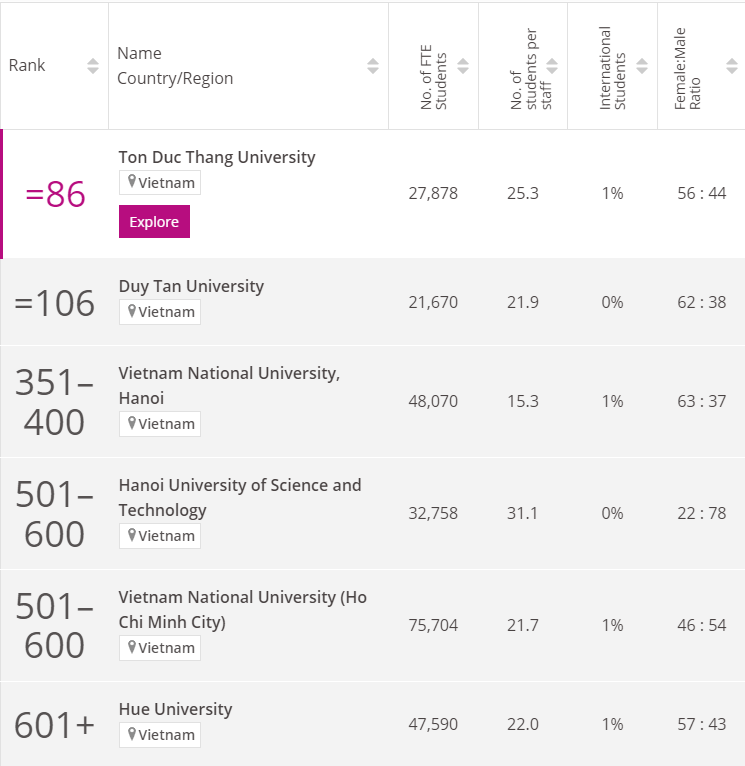Sort by No. of FTE Students arrows

pyautogui.click(x=463, y=66)
